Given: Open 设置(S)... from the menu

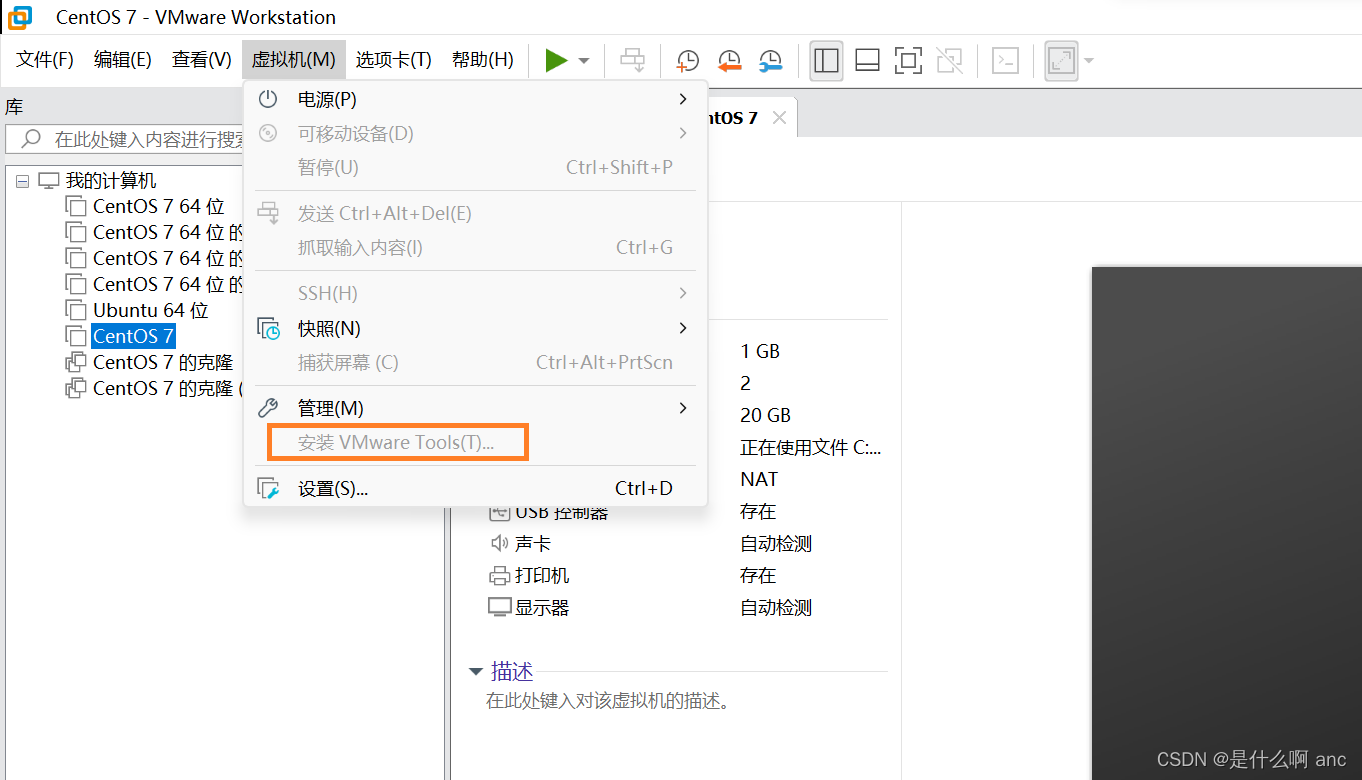Looking at the screenshot, I should (475, 489).
